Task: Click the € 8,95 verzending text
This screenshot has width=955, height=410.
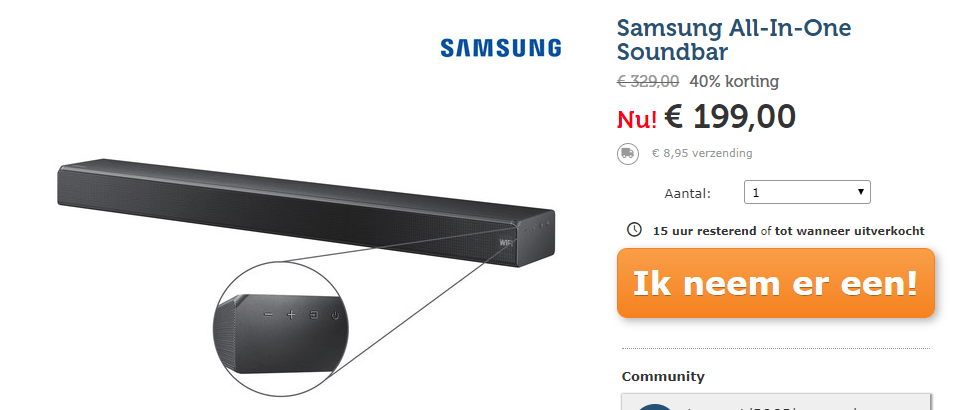Action: tap(702, 154)
